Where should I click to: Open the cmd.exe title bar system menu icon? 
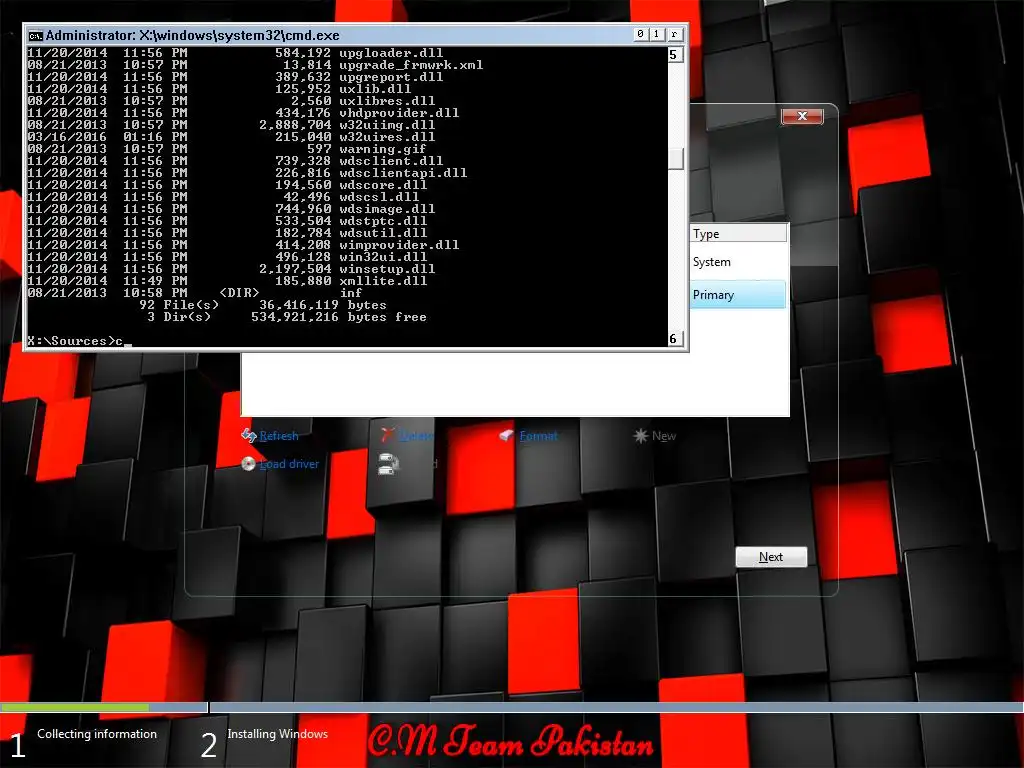35,35
